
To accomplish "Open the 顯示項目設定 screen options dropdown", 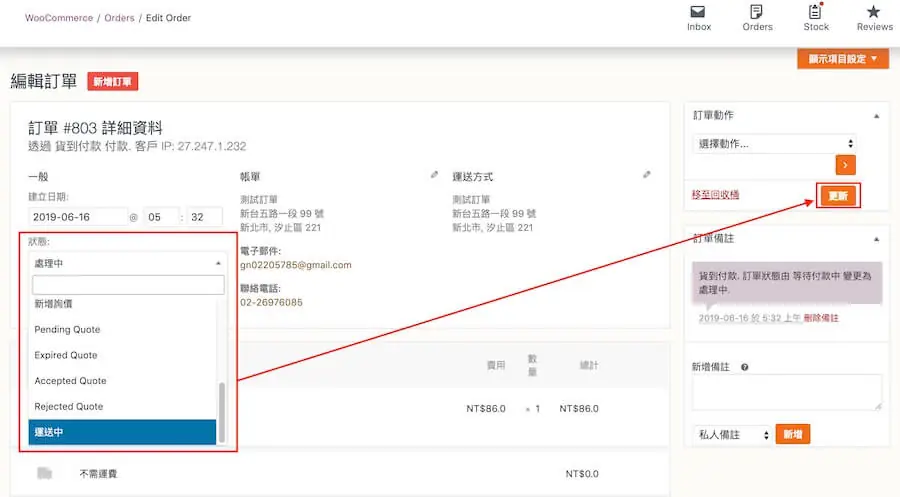I will click(x=843, y=59).
